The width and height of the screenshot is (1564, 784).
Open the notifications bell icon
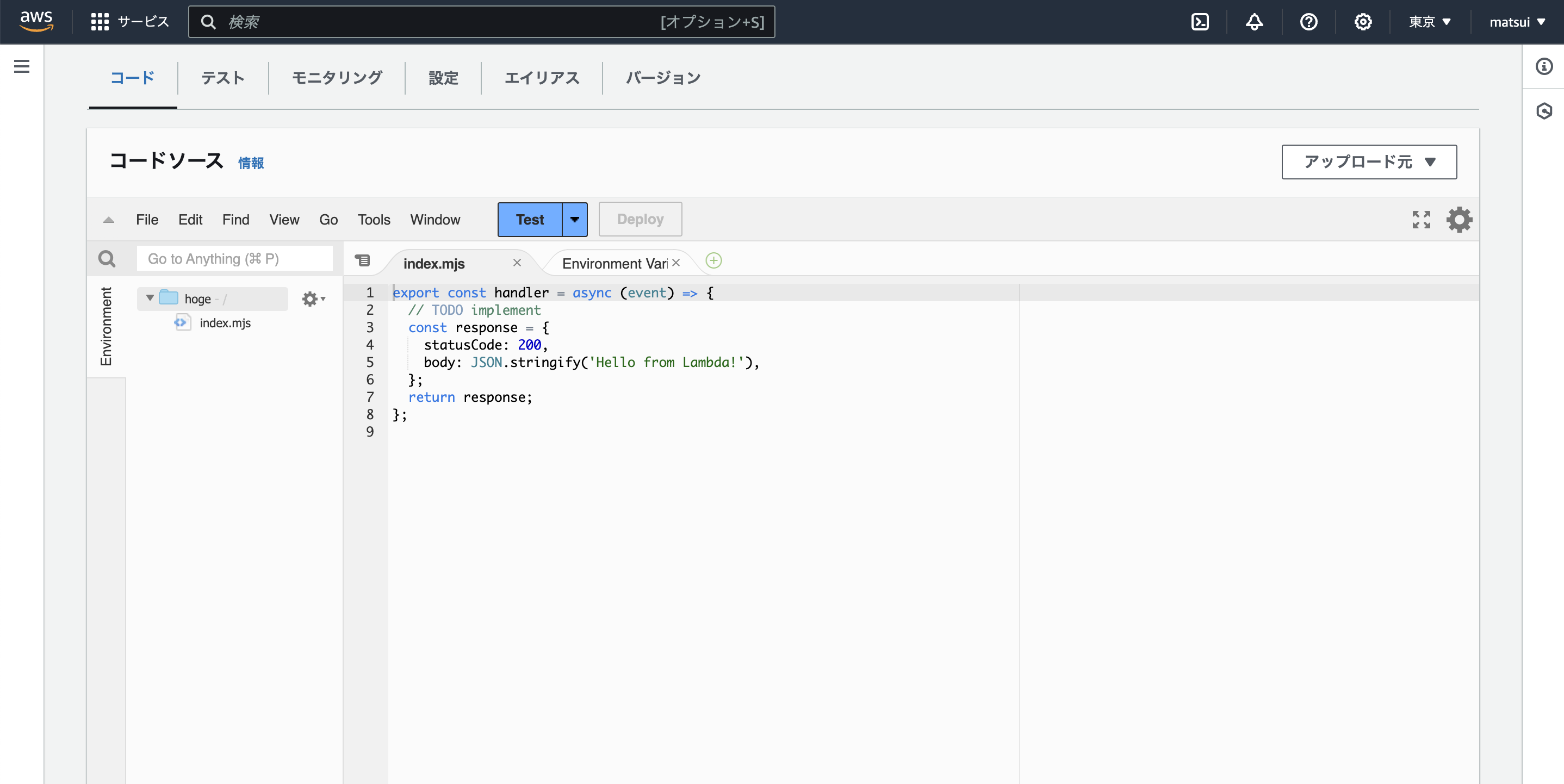(x=1255, y=21)
